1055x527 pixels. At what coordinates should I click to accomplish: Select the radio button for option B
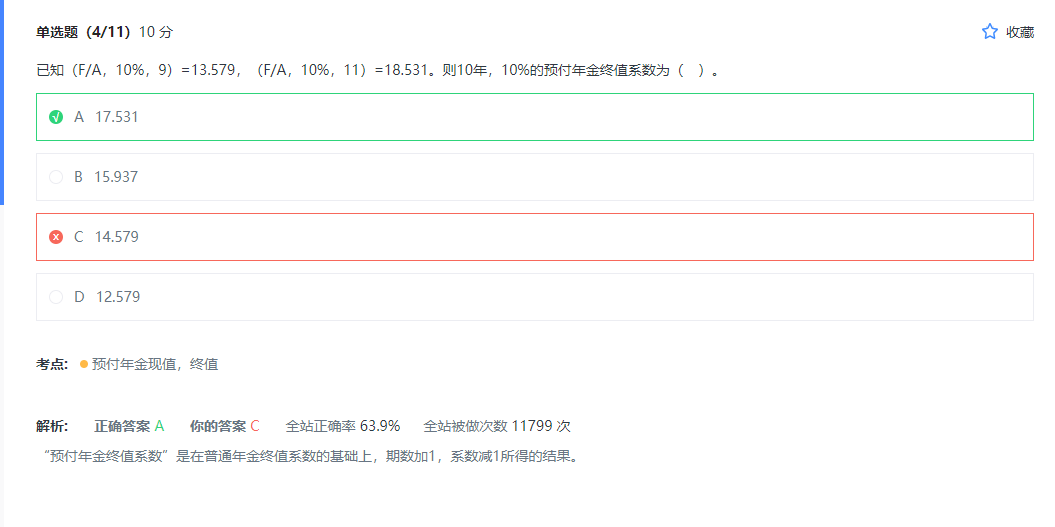point(56,177)
